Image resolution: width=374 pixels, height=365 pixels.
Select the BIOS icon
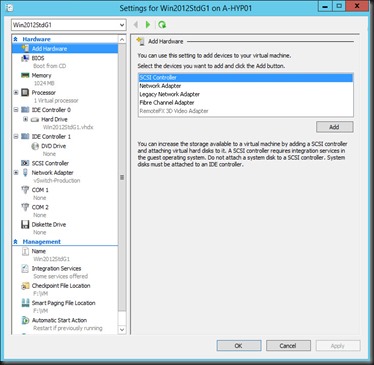(x=25, y=58)
